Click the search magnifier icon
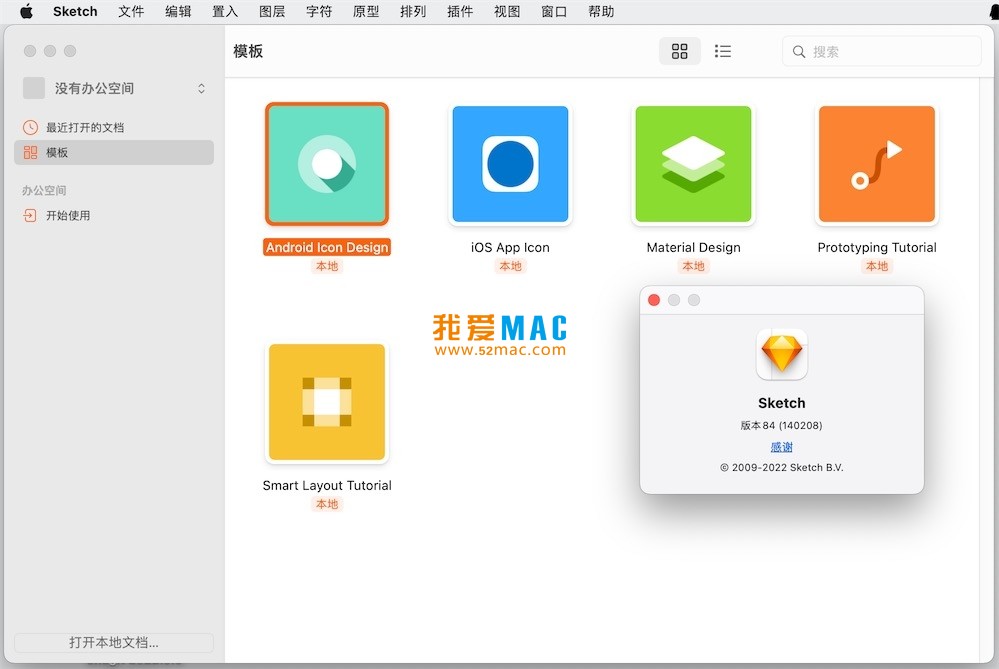The height and width of the screenshot is (669, 999). pyautogui.click(x=798, y=50)
